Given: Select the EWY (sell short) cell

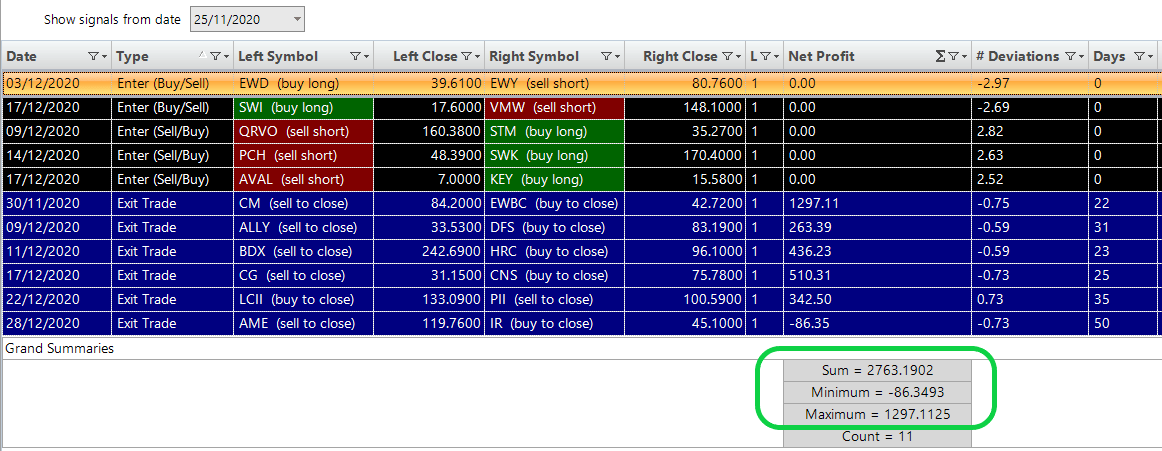Looking at the screenshot, I should pos(554,84).
